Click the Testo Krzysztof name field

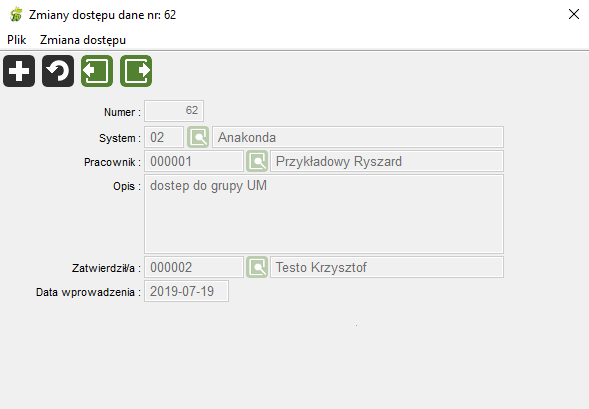pyautogui.click(x=387, y=267)
